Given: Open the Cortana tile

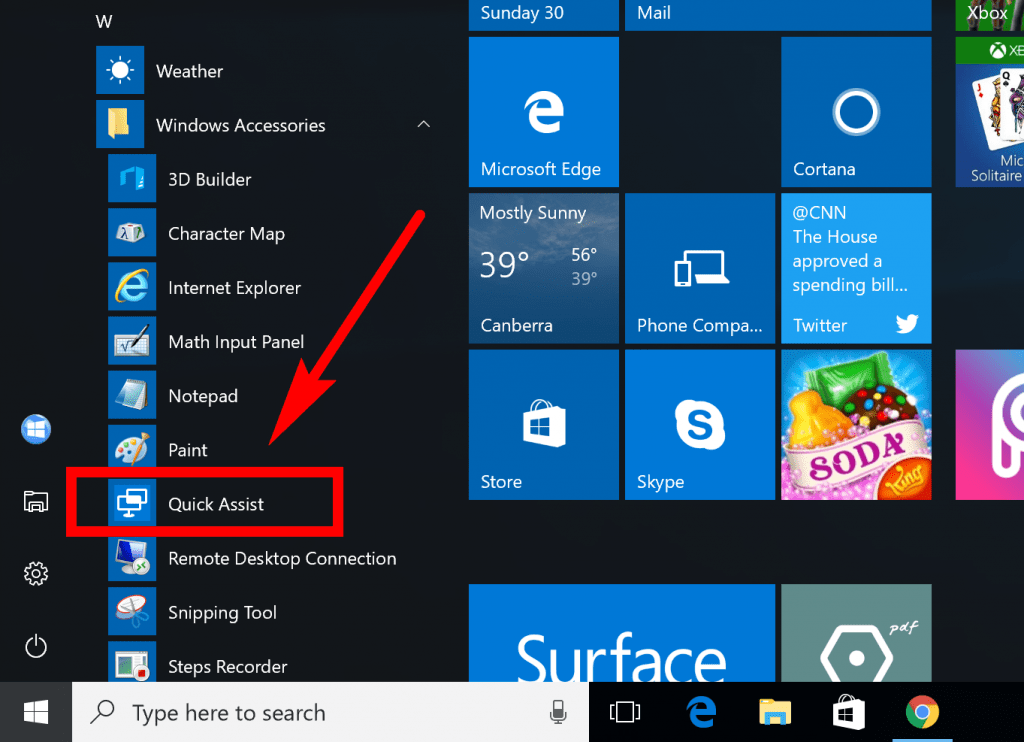Looking at the screenshot, I should click(x=856, y=112).
